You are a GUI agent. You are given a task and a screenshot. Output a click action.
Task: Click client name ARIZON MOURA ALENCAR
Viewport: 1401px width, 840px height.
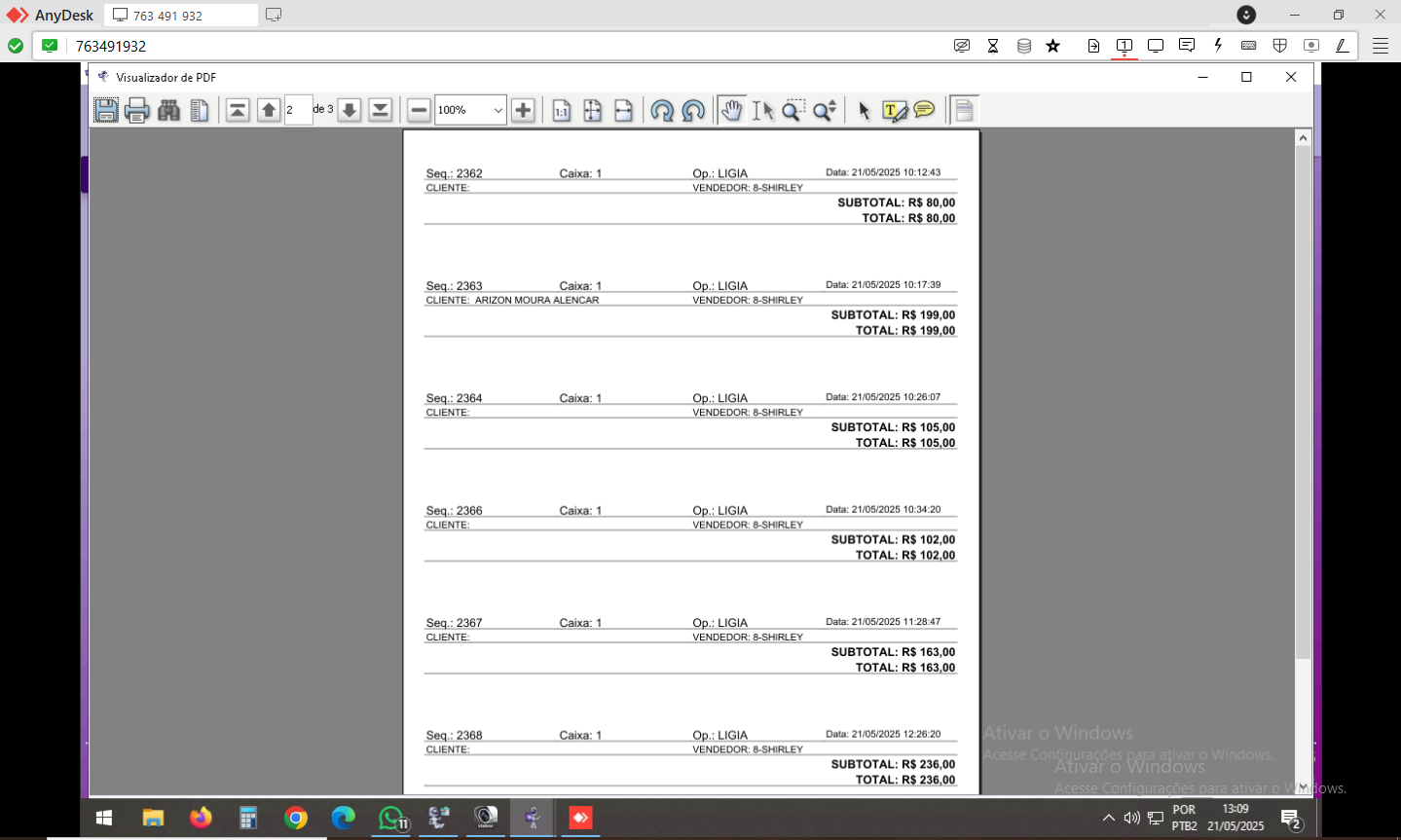pyautogui.click(x=536, y=300)
